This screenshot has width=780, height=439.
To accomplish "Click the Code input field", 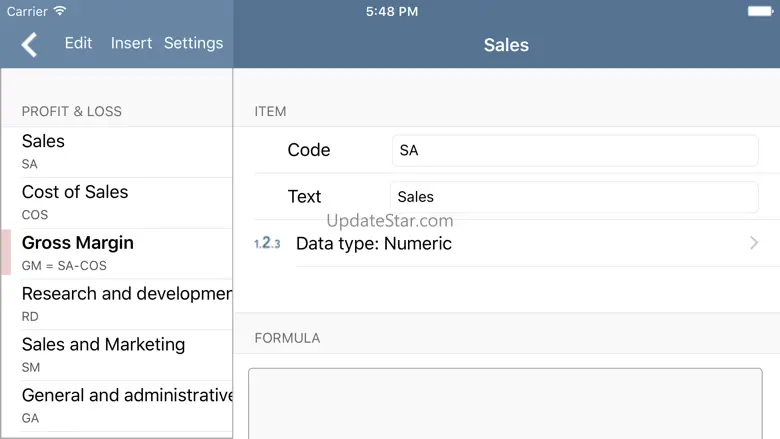I will tap(574, 151).
